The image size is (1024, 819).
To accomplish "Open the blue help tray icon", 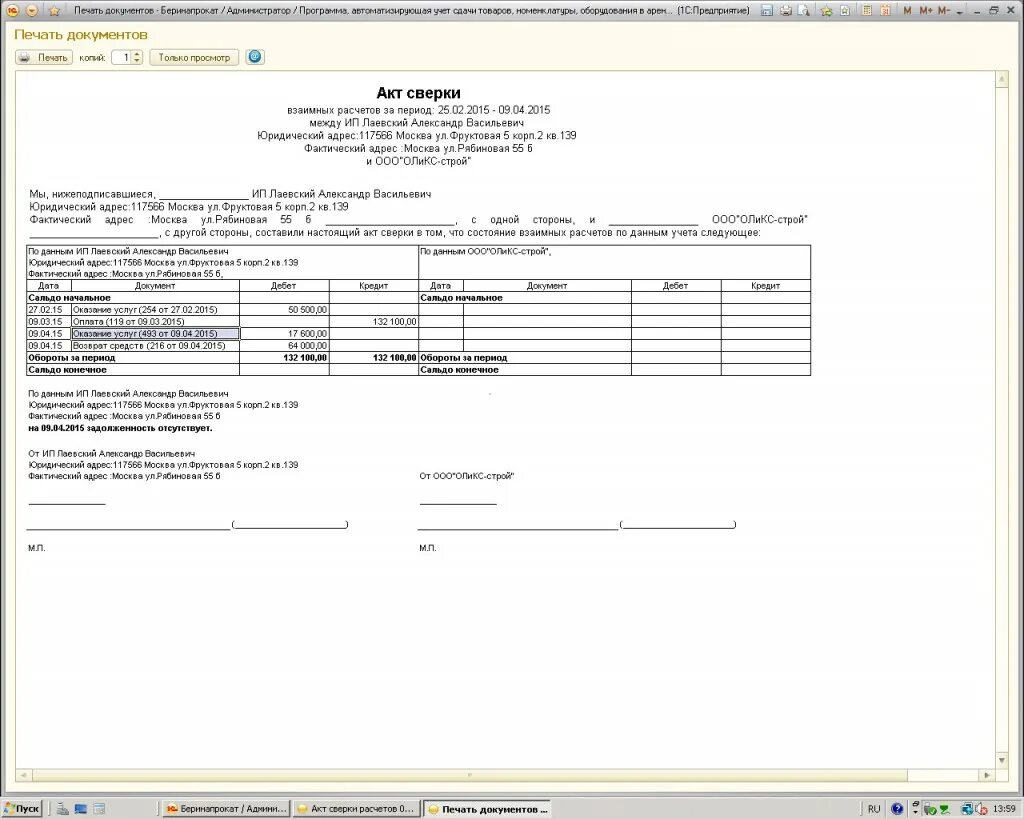I will (897, 809).
